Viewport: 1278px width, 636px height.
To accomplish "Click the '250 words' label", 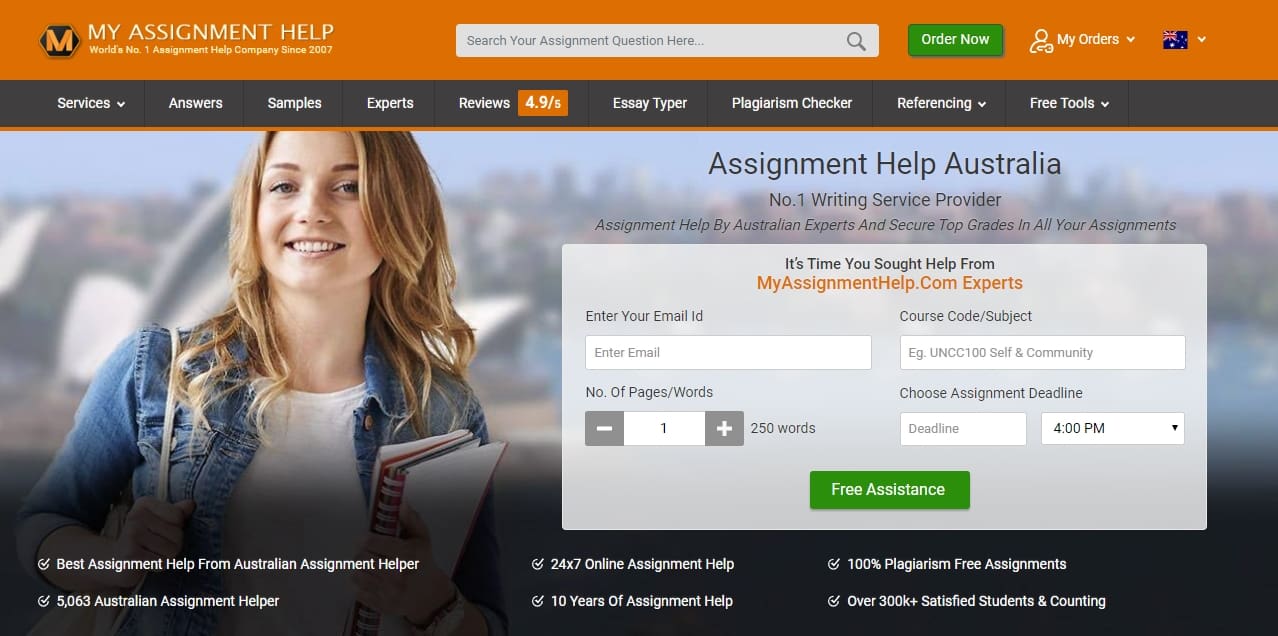I will click(x=783, y=428).
